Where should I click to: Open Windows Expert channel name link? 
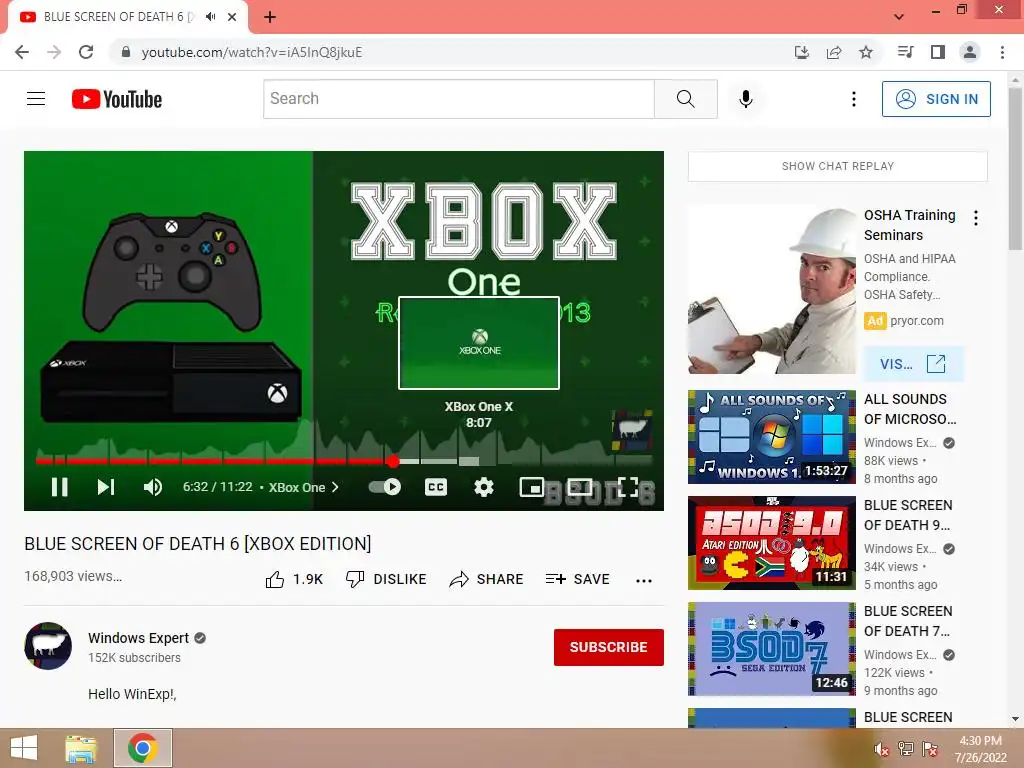[x=138, y=638]
